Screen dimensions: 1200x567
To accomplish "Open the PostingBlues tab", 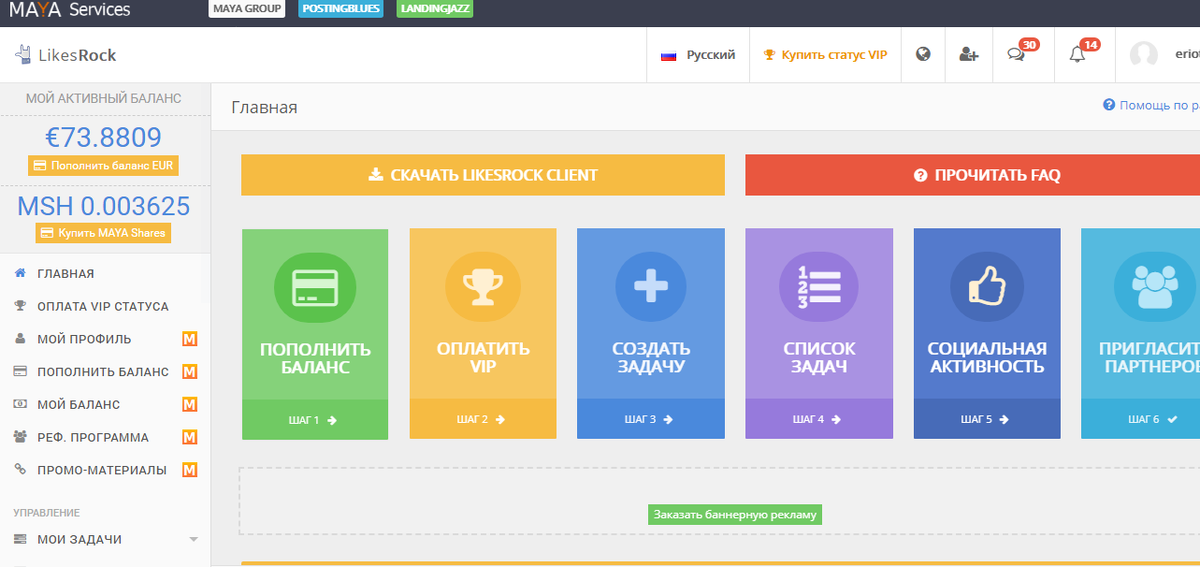I will tap(341, 10).
